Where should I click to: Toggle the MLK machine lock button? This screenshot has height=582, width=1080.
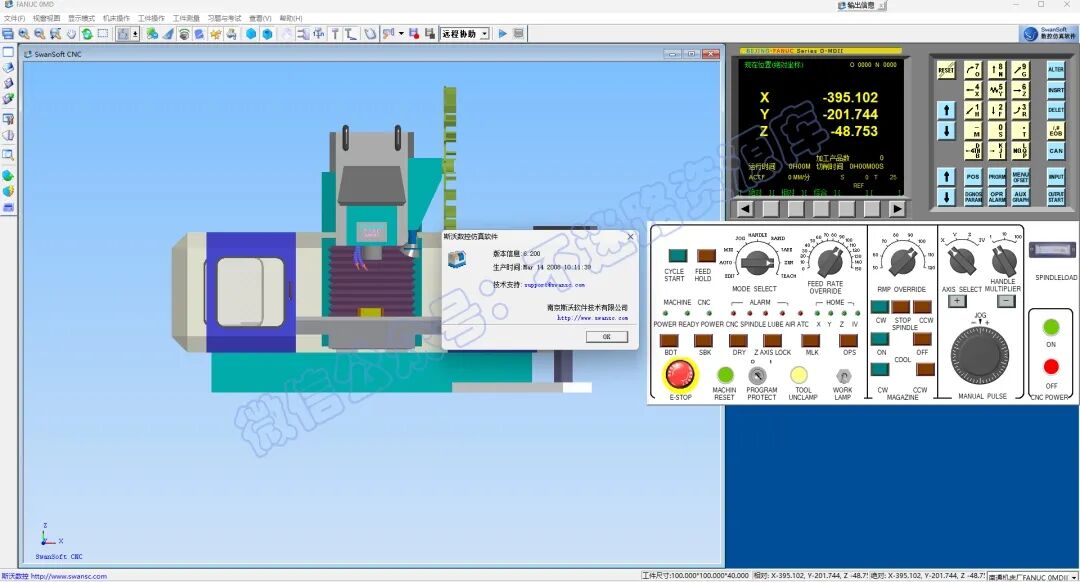[811, 340]
